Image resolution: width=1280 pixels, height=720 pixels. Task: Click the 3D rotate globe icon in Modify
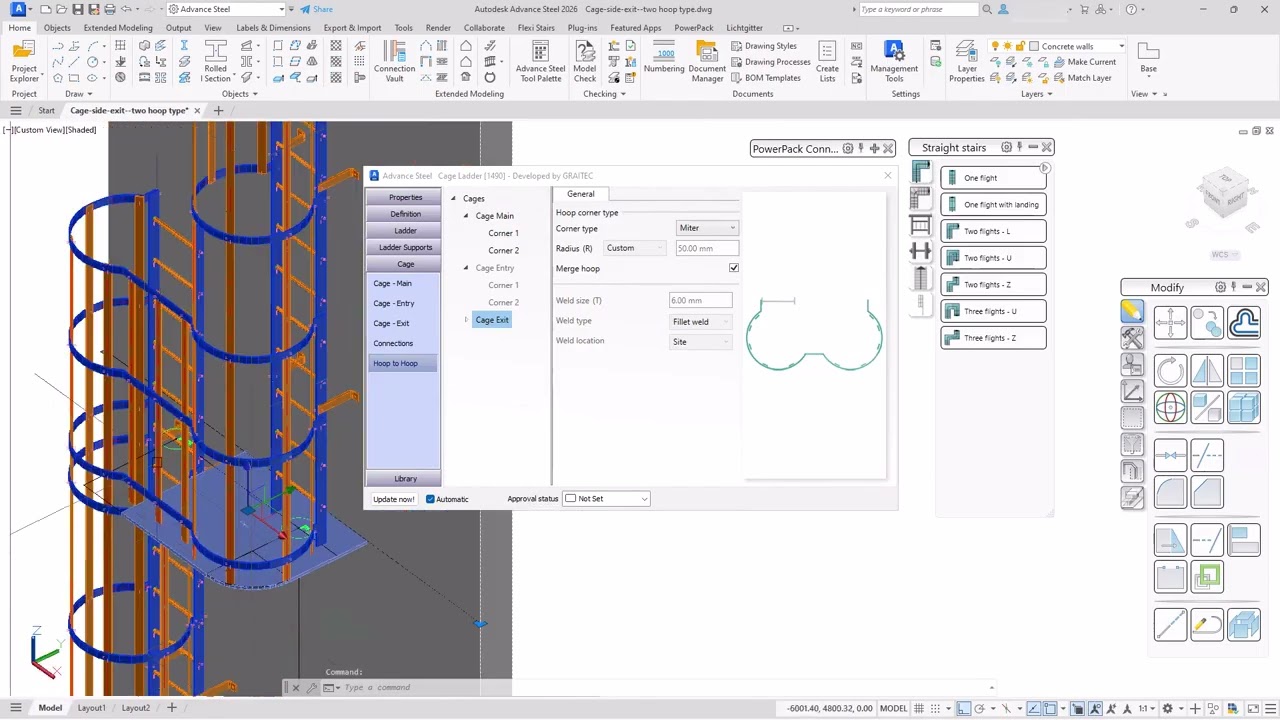coord(1170,408)
